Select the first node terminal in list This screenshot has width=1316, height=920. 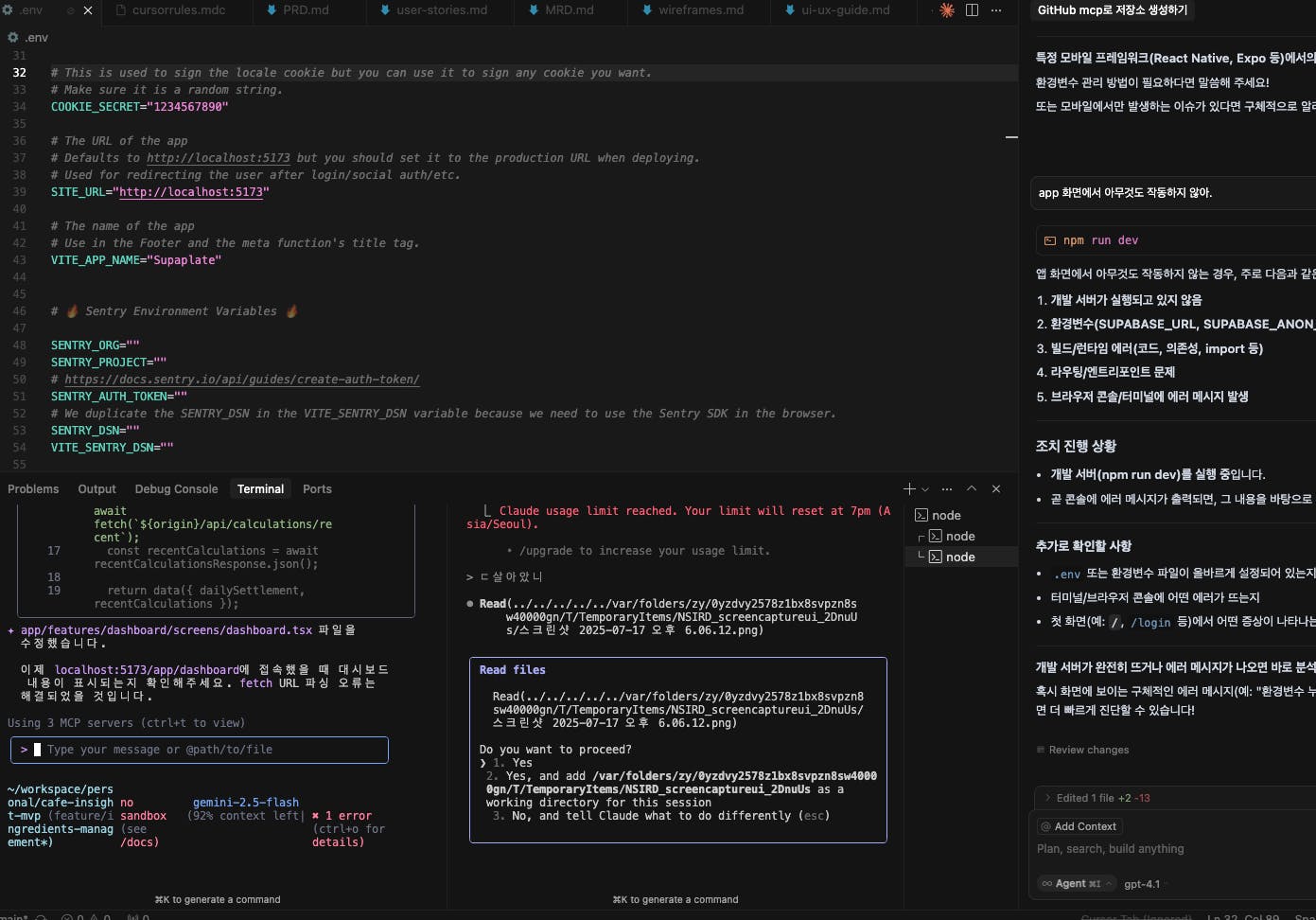pos(960,515)
